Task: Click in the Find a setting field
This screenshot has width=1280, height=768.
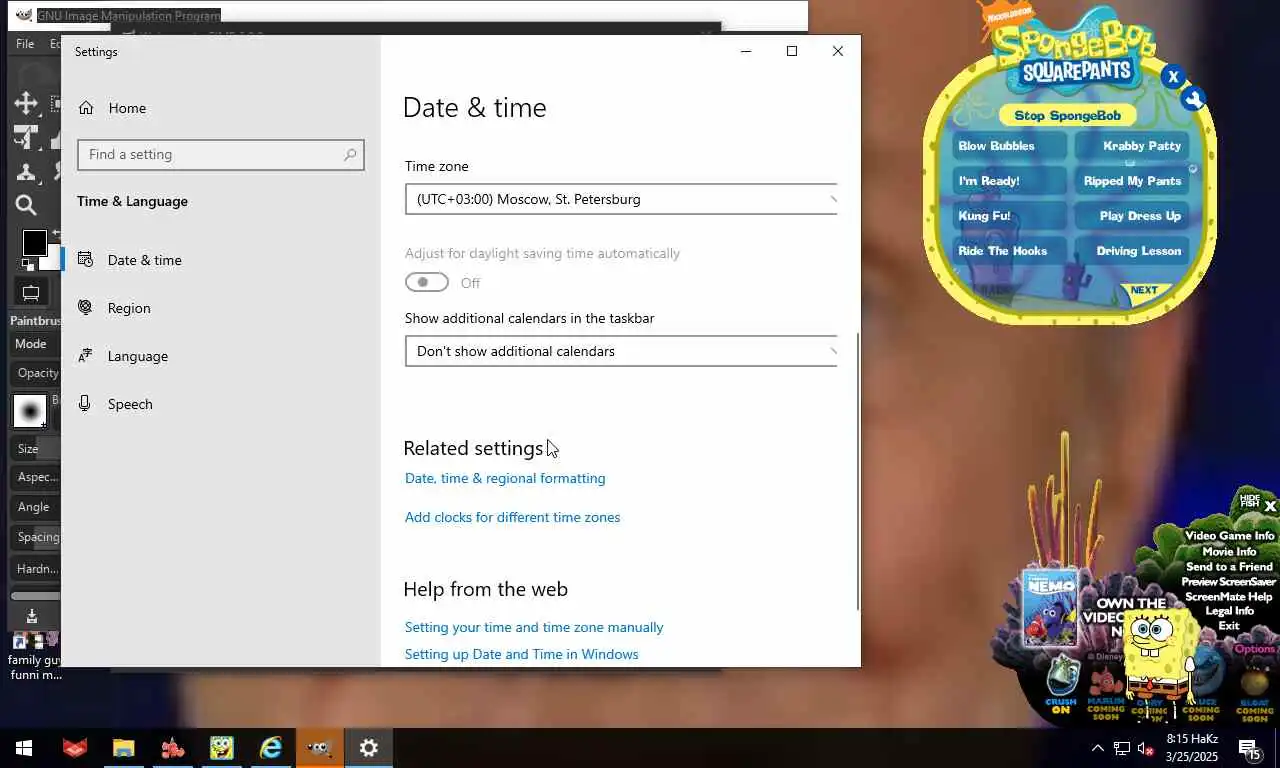Action: [x=221, y=155]
